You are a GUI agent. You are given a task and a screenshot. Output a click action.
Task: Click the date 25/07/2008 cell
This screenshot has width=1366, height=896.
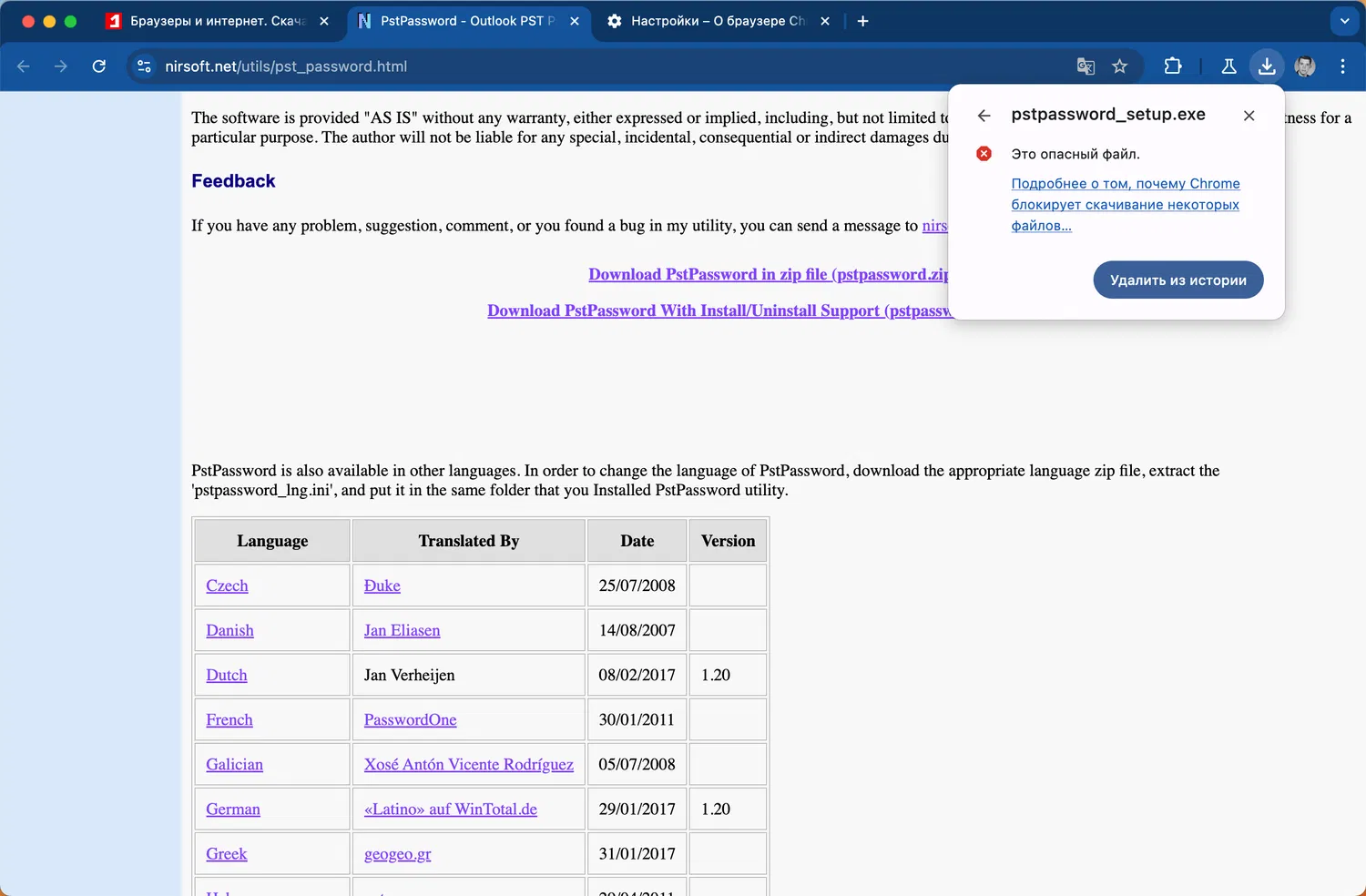point(637,585)
